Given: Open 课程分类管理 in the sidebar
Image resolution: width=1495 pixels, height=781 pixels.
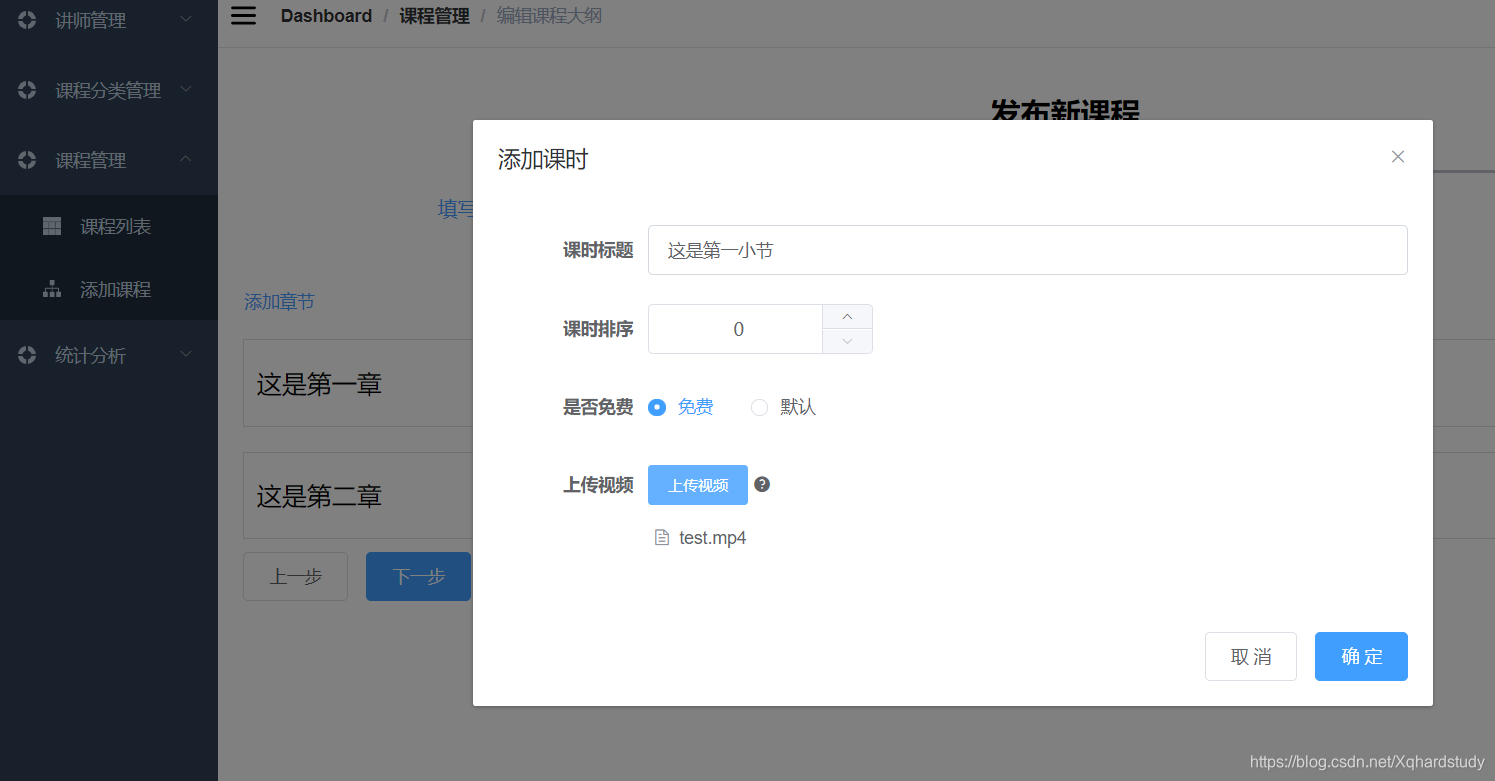Looking at the screenshot, I should tap(109, 90).
